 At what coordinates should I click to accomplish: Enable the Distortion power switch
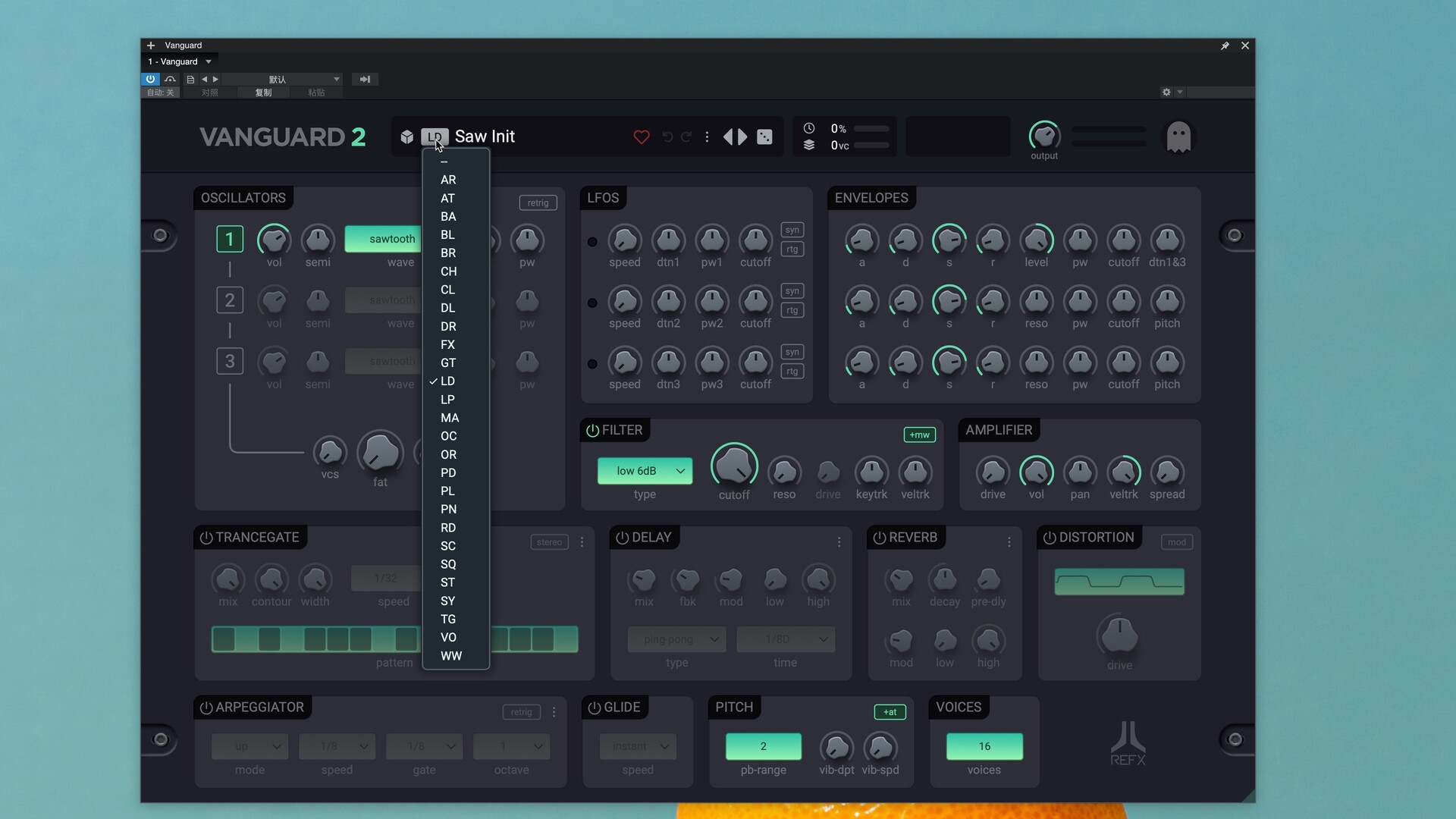tap(1050, 538)
